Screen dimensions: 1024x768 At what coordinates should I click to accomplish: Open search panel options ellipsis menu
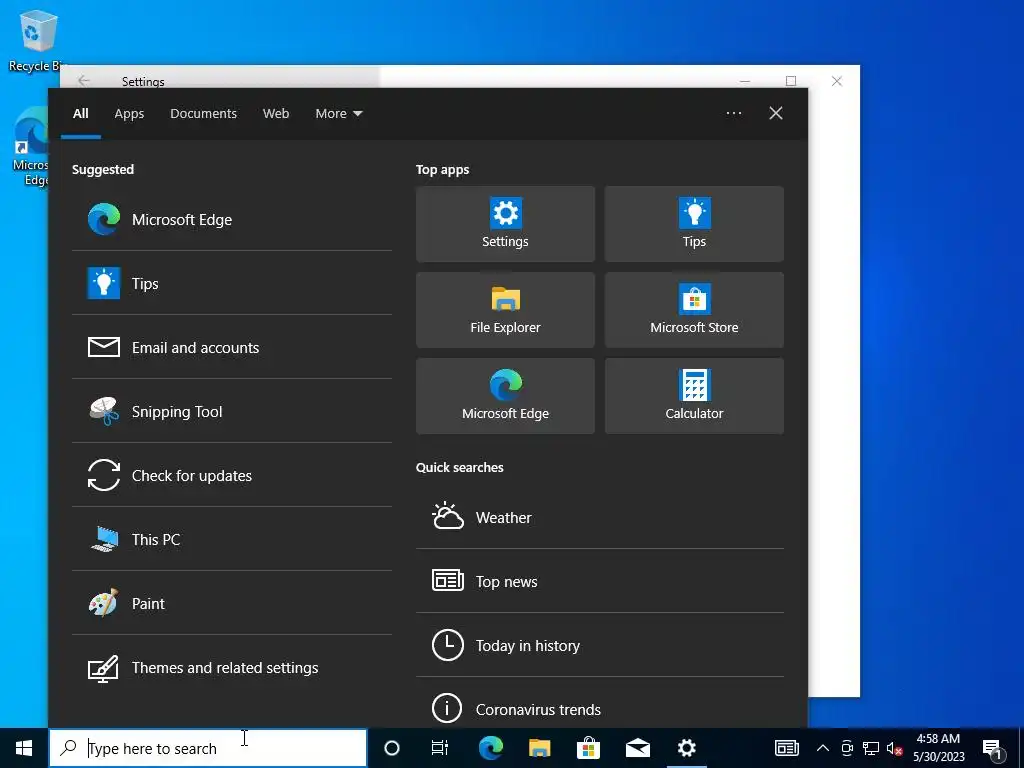(734, 113)
